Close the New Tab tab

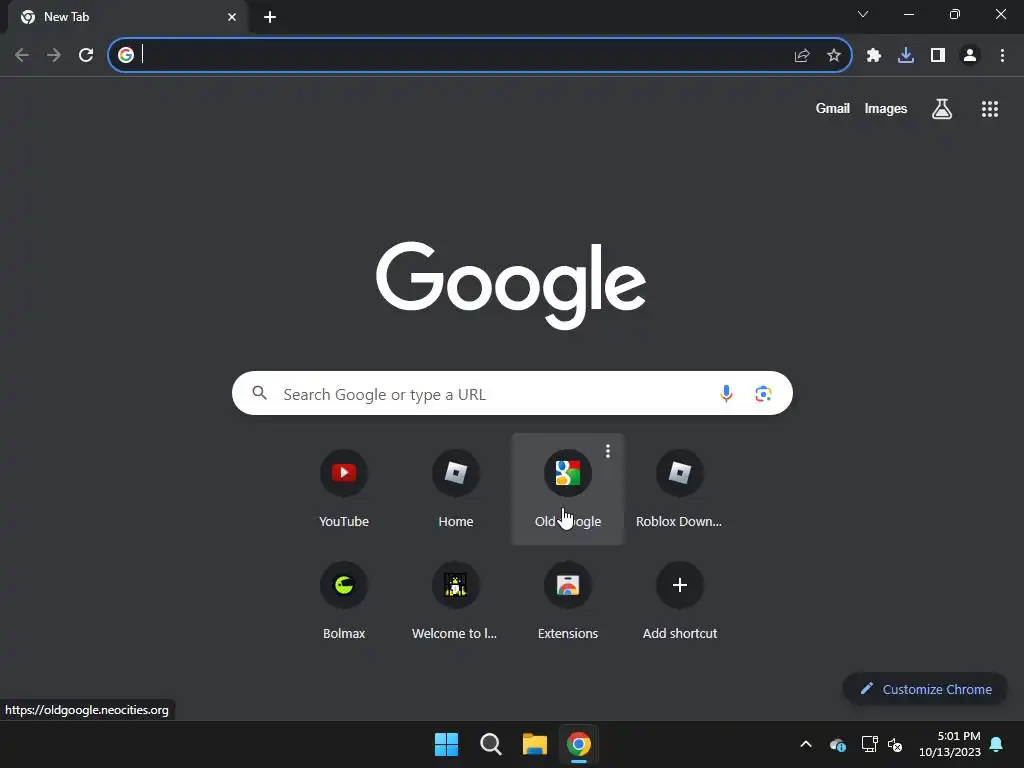[x=232, y=17]
